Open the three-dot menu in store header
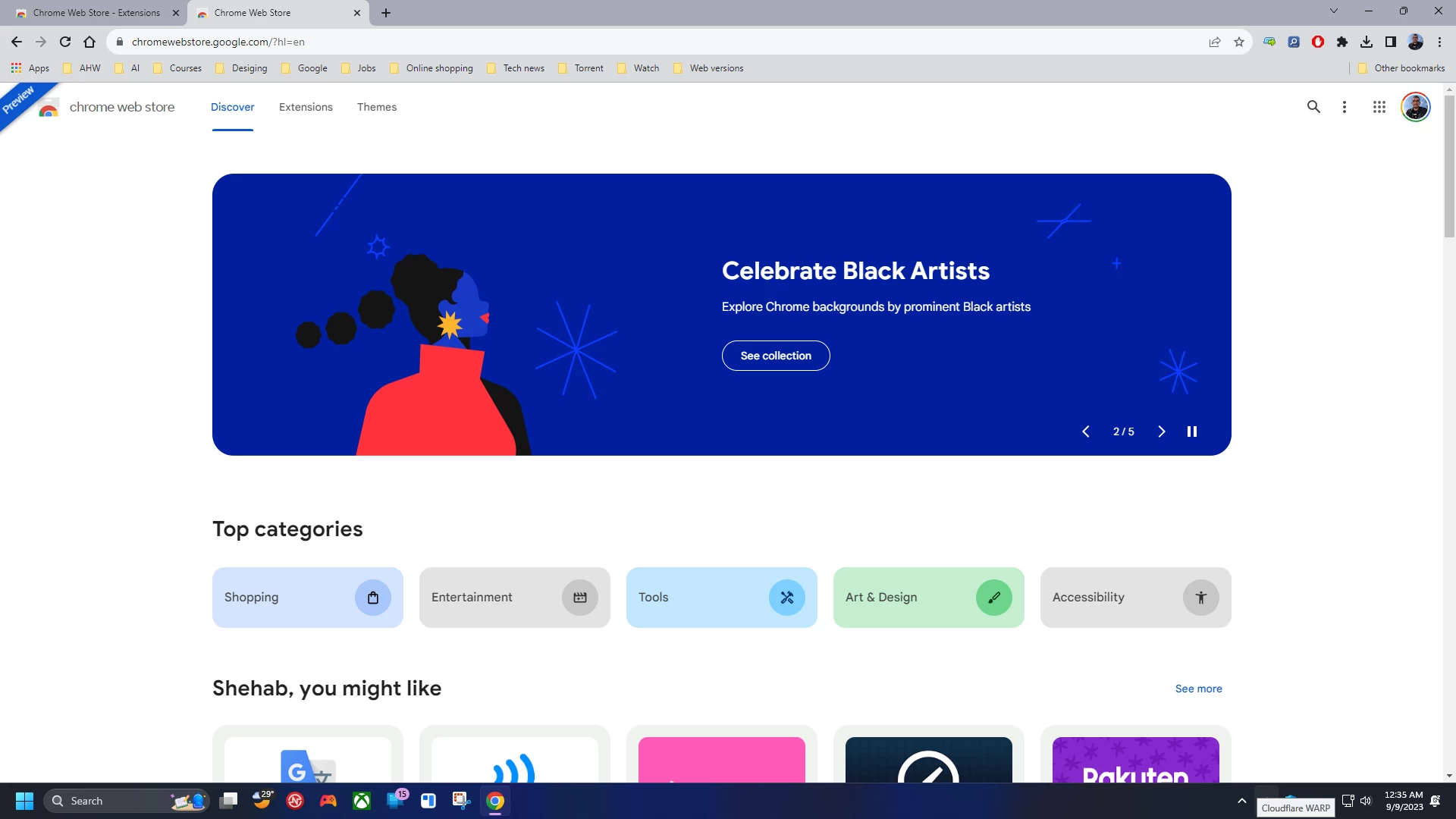Screen dimensions: 1456x819 (x=1345, y=107)
